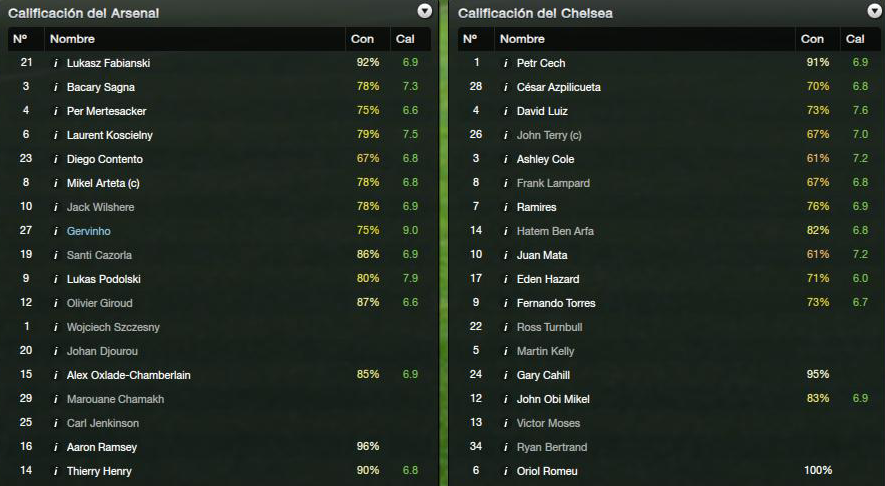
Task: Click info icon next to Olivier Giroud
Action: (55, 303)
